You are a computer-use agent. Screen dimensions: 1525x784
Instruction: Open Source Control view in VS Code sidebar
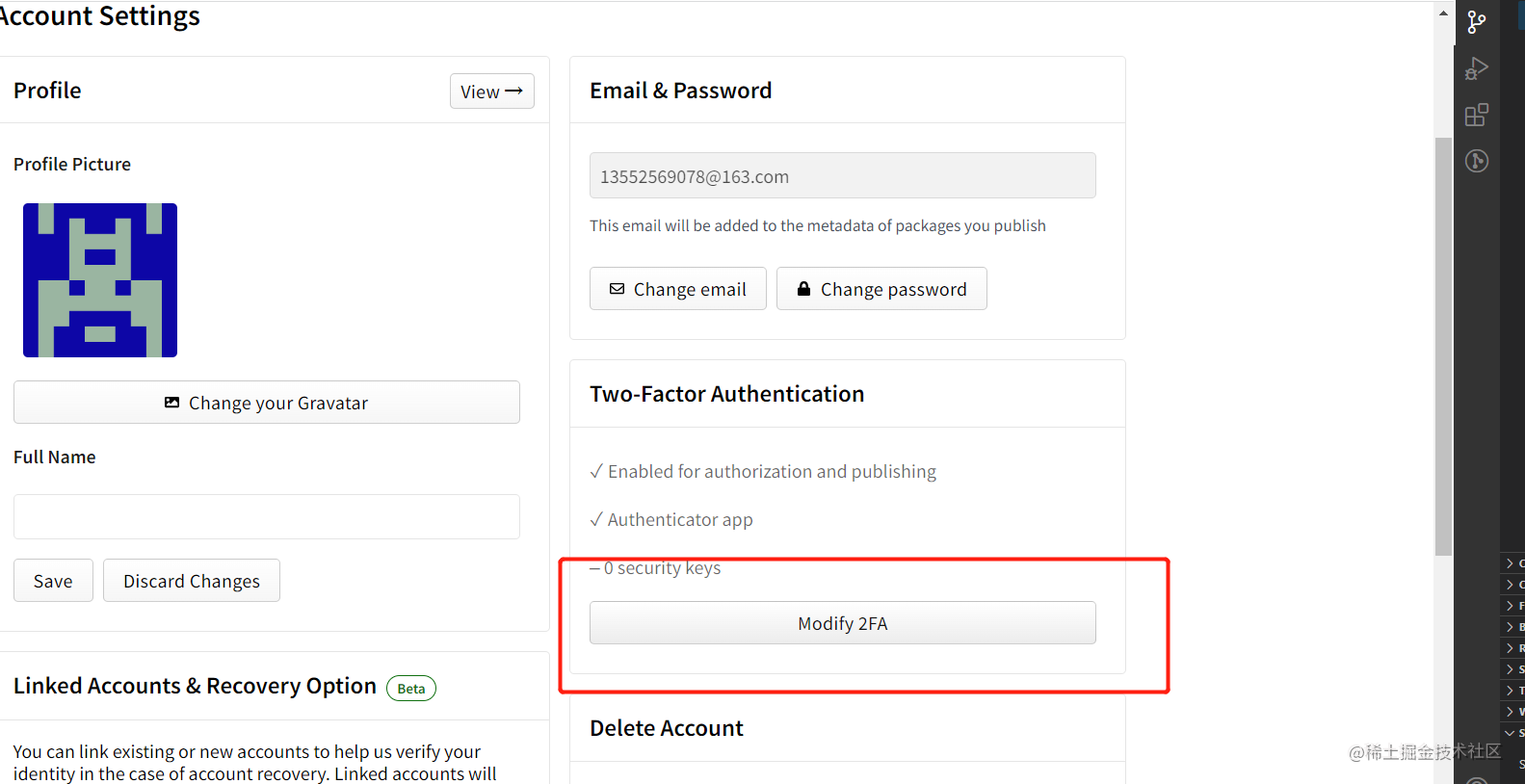point(1476,21)
